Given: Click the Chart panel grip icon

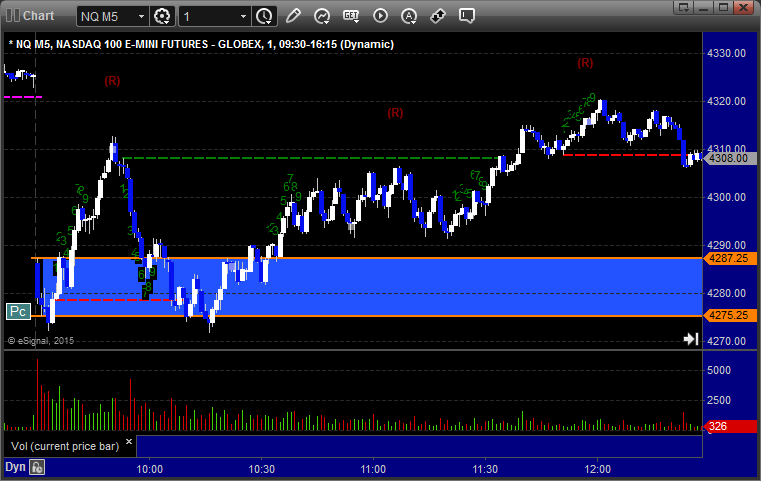Looking at the screenshot, I should coord(13,16).
